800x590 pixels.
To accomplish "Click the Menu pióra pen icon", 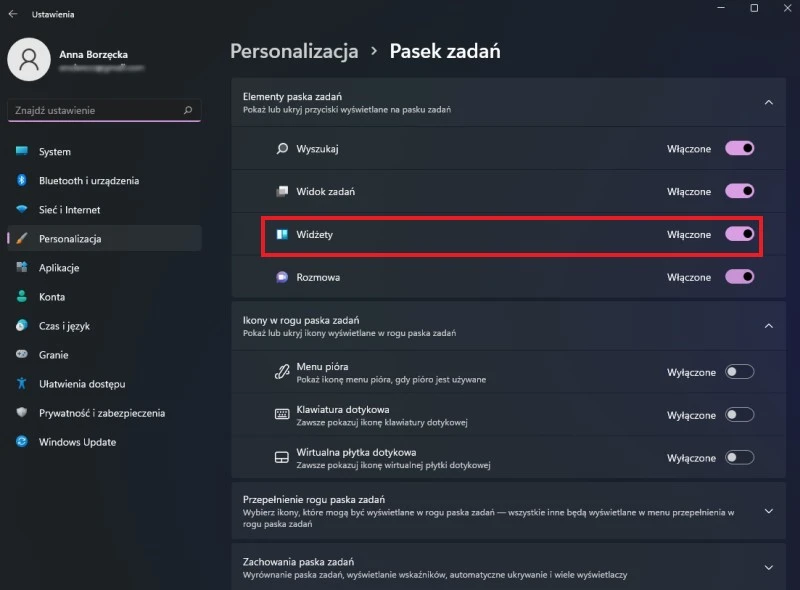I will point(282,372).
